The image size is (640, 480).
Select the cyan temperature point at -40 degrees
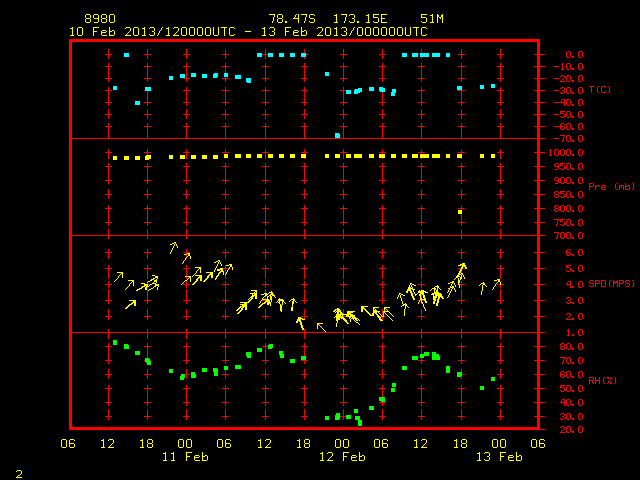[x=138, y=103]
